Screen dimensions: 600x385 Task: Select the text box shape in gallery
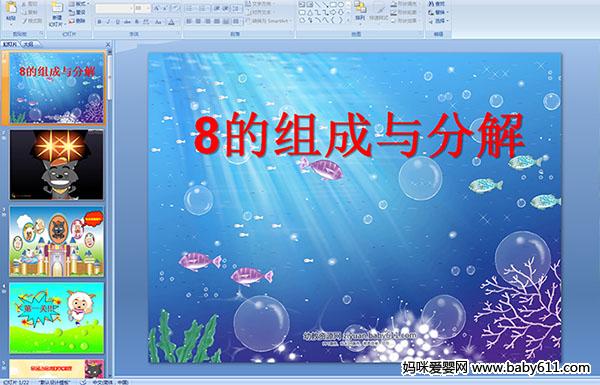click(302, 5)
